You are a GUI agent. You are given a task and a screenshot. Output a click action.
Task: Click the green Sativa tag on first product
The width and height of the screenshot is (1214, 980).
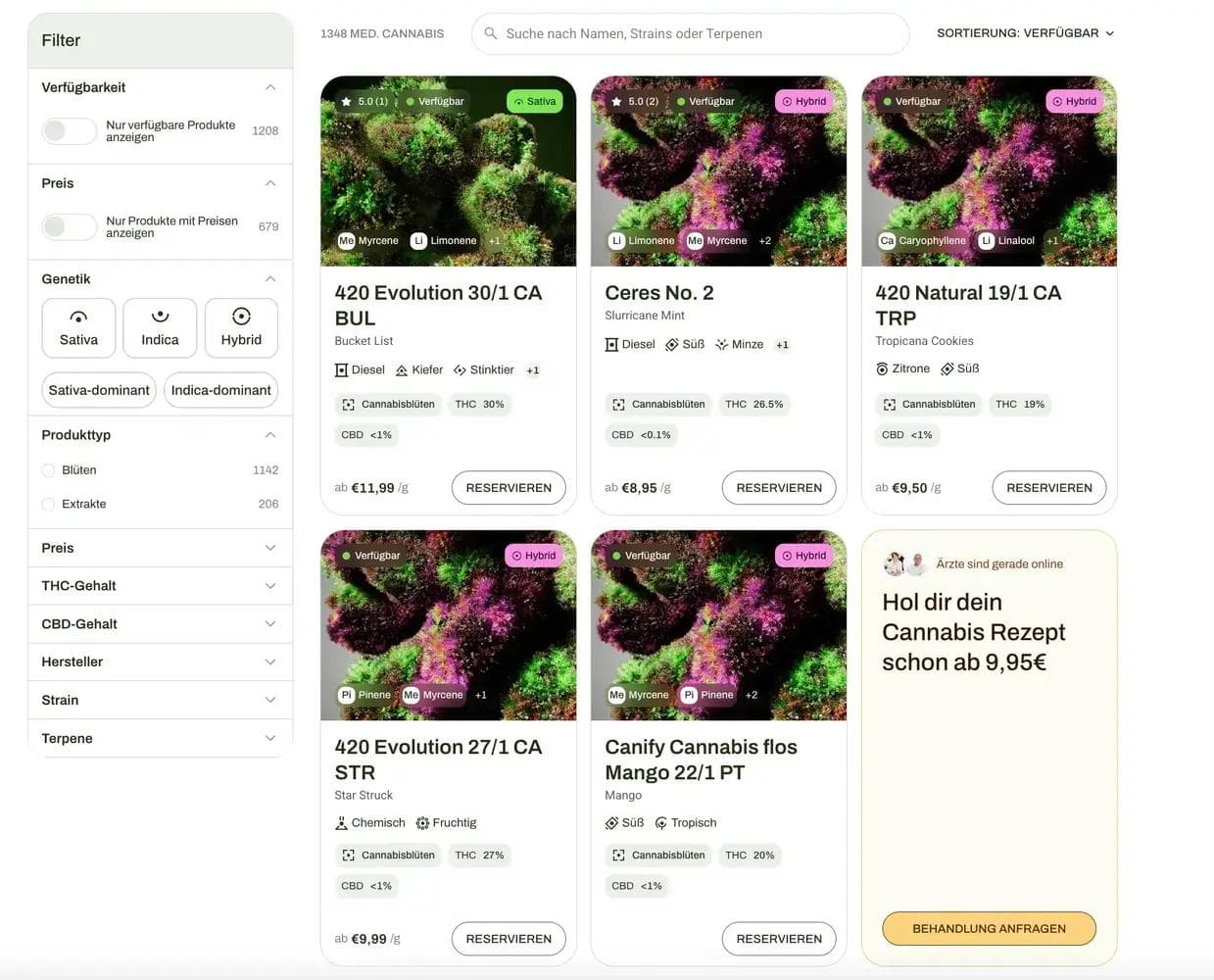tap(534, 101)
